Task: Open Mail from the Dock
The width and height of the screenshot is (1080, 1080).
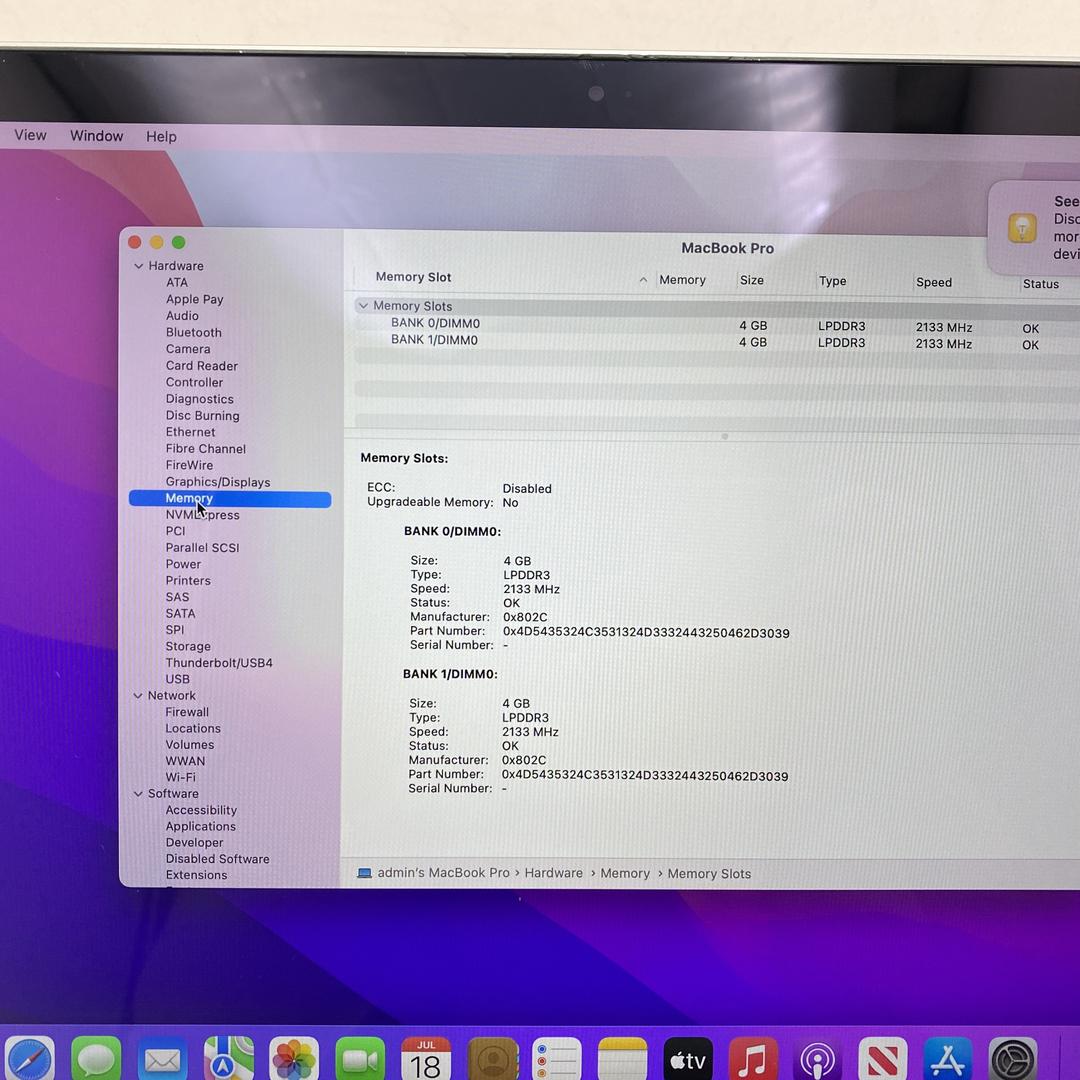Action: 162,1059
